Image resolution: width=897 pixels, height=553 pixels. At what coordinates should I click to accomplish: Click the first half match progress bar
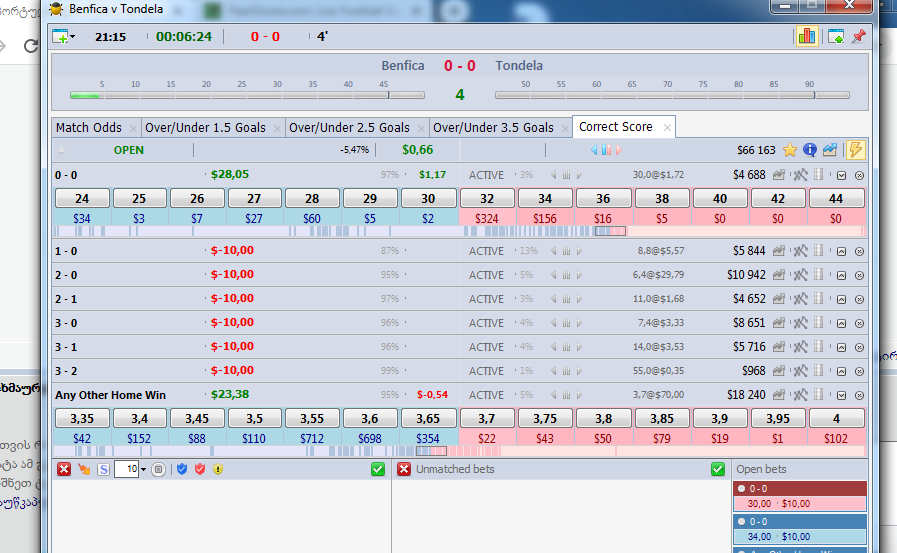(247, 95)
